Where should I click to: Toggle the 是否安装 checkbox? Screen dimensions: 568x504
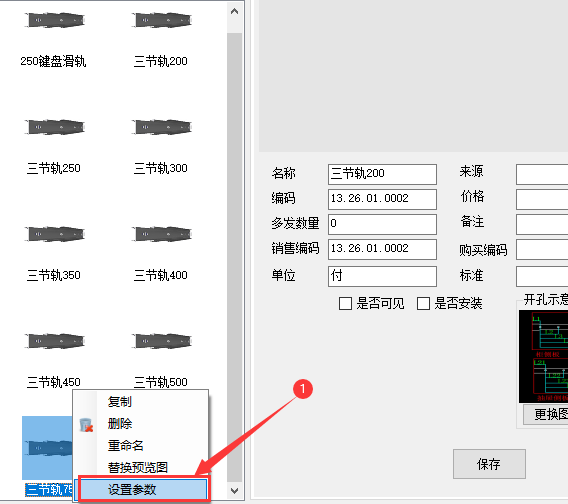point(423,304)
